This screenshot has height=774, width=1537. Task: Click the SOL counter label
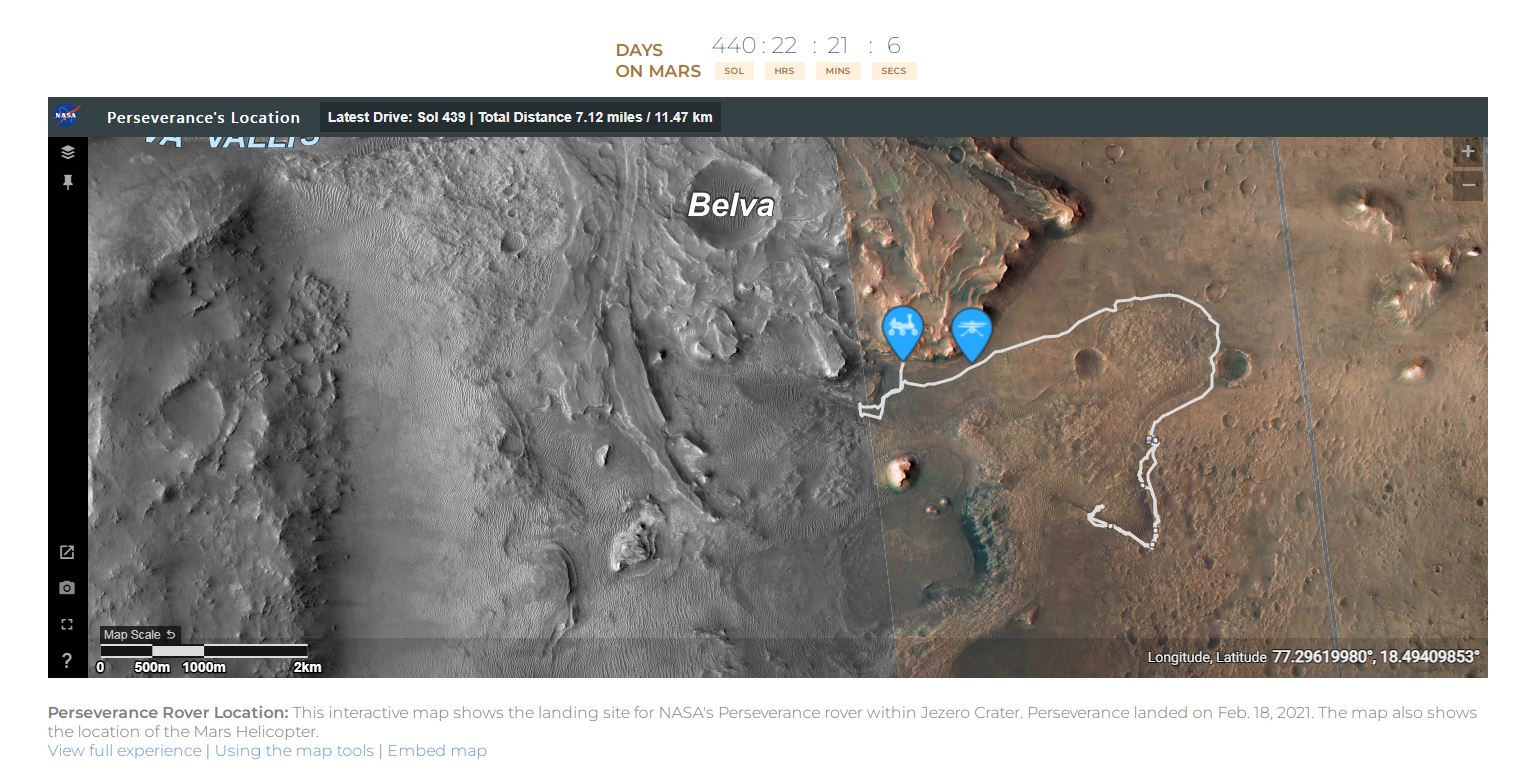(734, 71)
